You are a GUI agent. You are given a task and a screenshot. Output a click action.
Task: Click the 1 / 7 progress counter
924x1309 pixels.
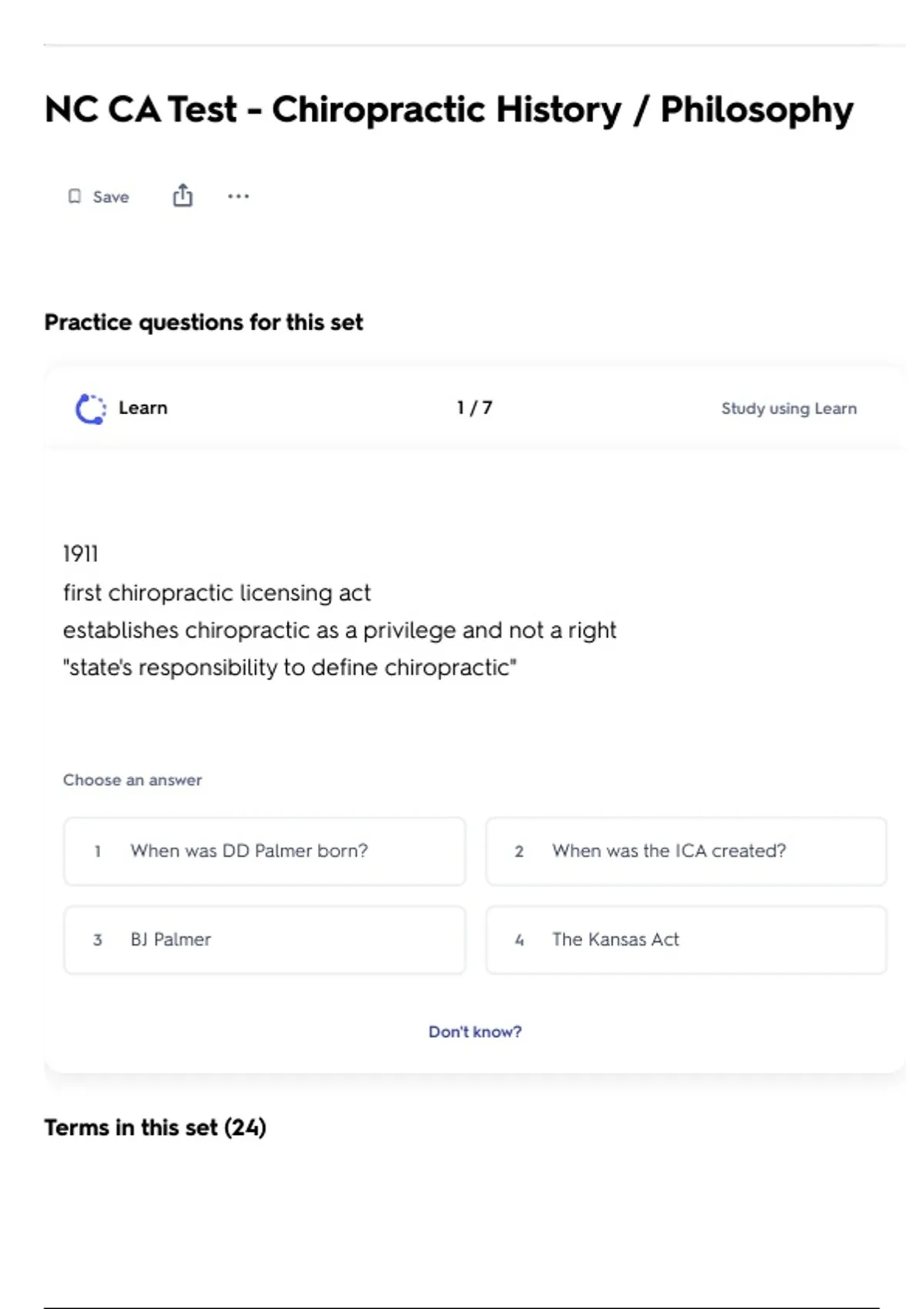point(474,407)
